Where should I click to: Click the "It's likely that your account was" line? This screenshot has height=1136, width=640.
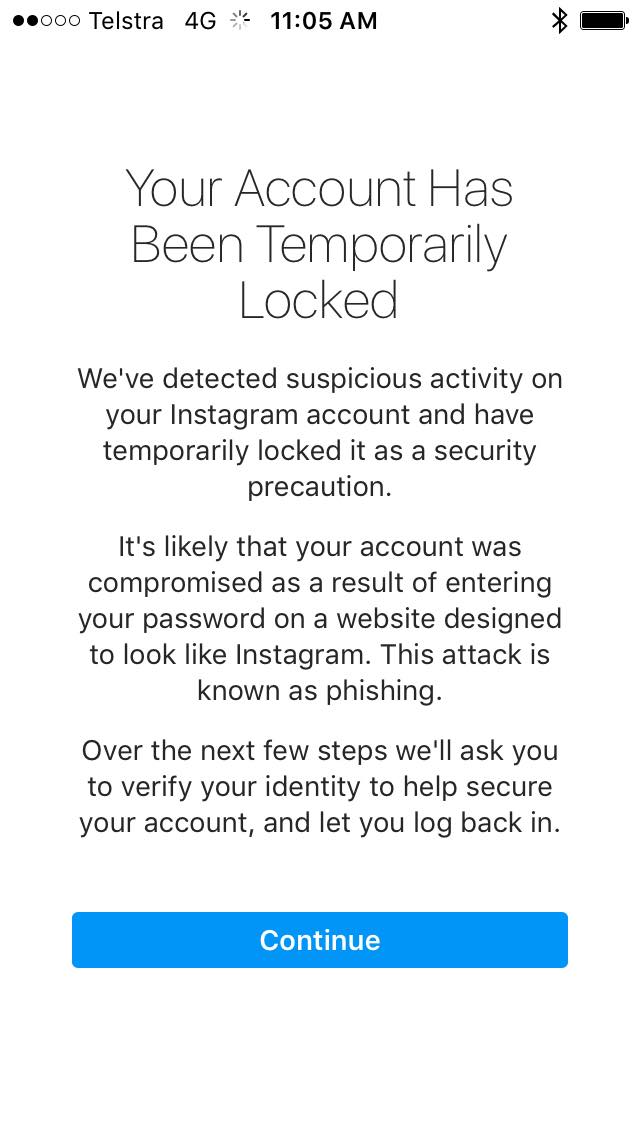tap(320, 547)
